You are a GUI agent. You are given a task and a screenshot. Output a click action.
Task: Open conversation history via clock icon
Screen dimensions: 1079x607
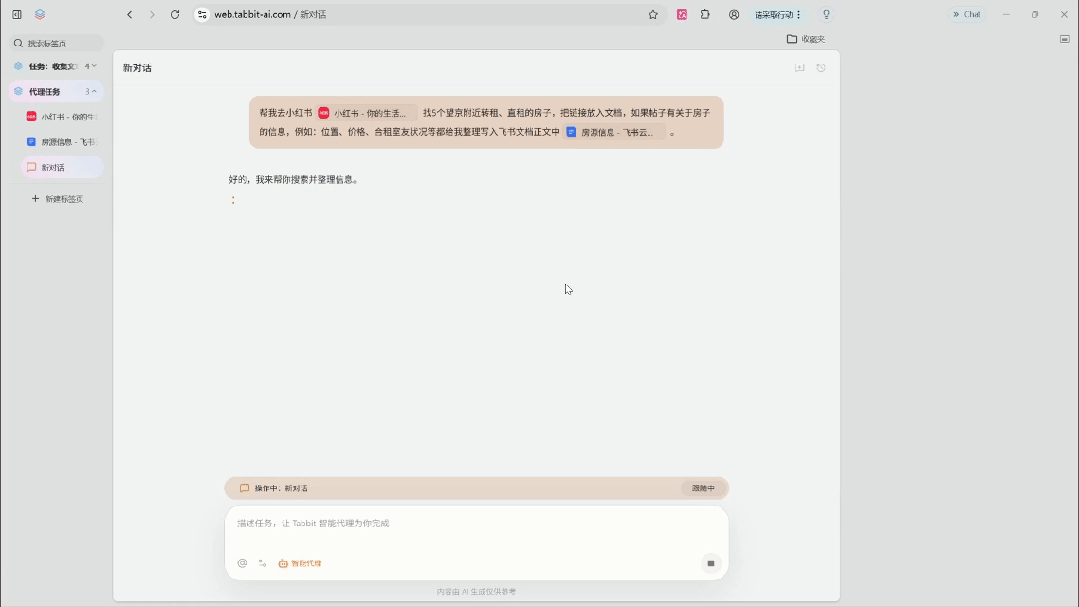(821, 67)
